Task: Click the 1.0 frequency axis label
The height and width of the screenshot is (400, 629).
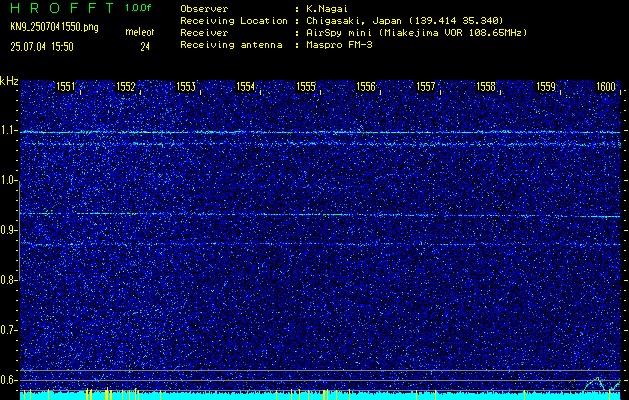Action: click(7, 181)
